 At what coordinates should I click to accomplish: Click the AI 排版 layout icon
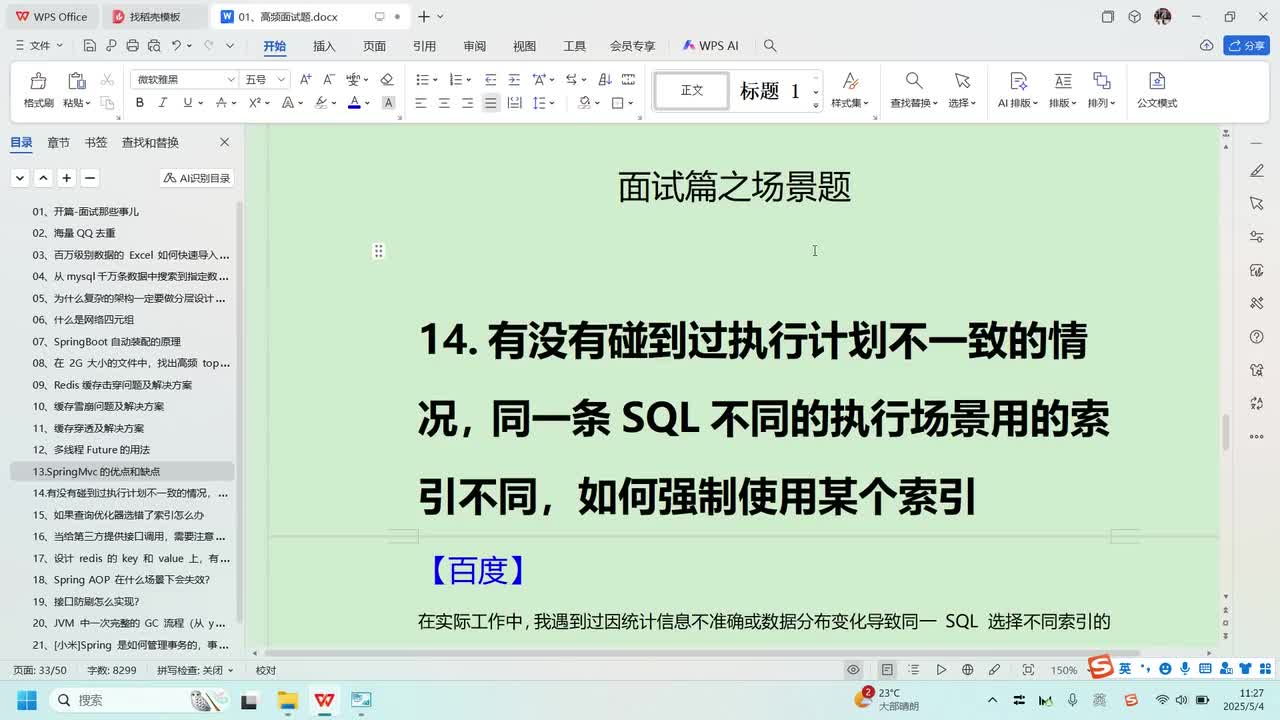(x=1018, y=81)
